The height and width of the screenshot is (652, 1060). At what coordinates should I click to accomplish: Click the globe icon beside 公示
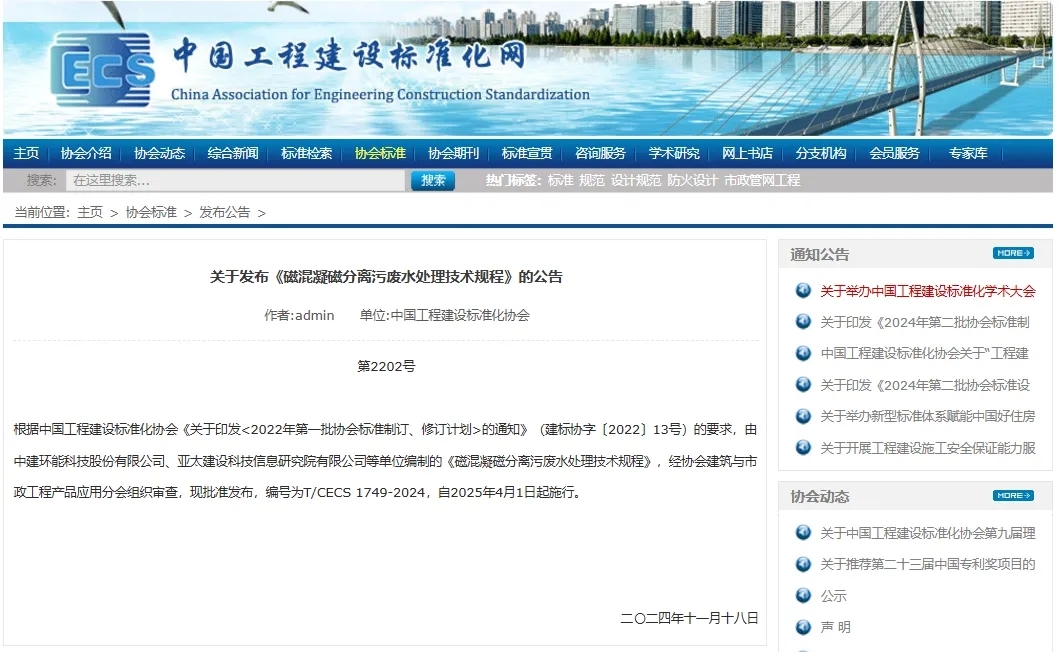point(803,594)
